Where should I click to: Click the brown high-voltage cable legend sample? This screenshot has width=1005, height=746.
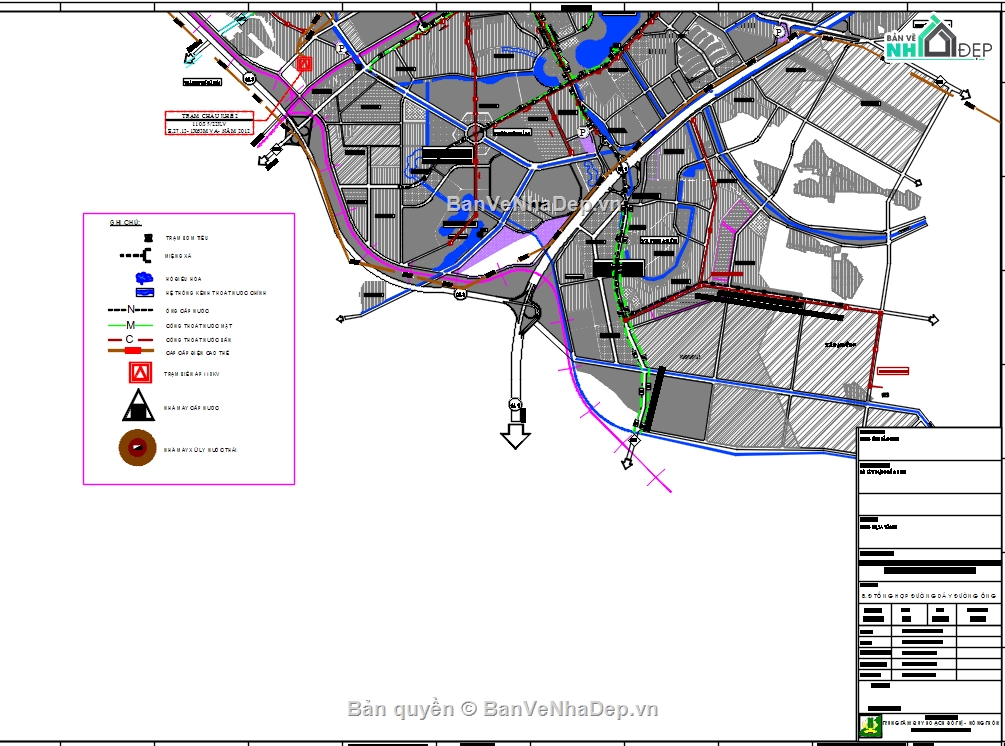131,352
